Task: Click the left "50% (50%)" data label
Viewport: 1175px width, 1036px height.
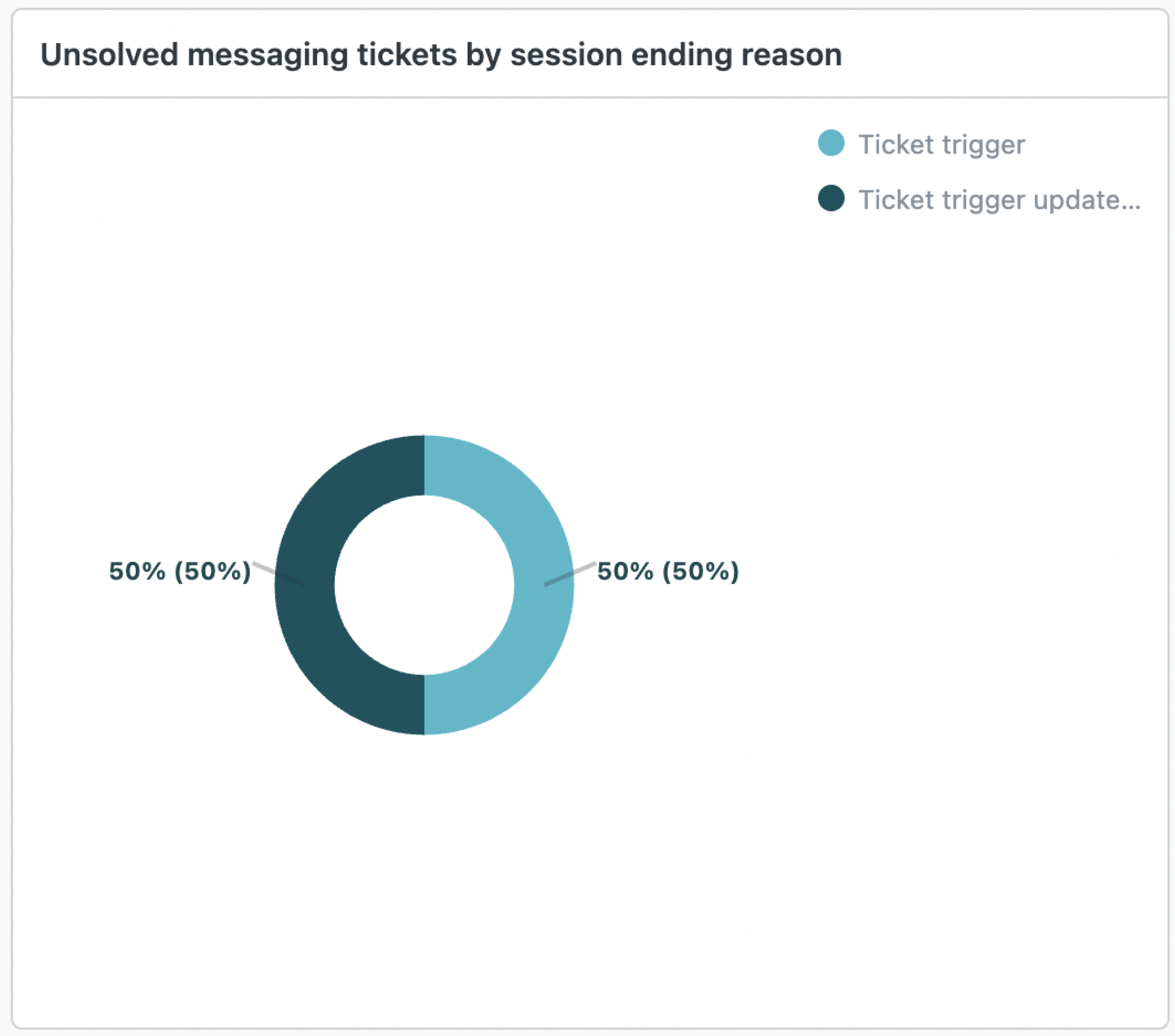Action: [180, 572]
